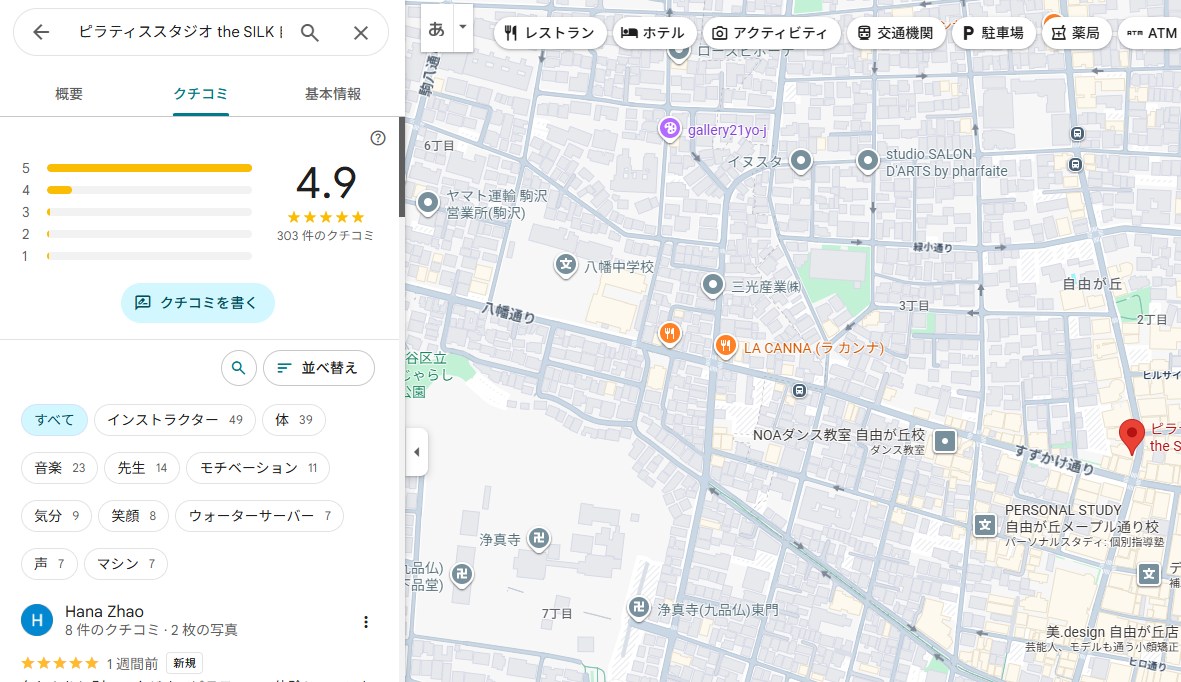Expand input language dropdown arrow next to あ
The image size is (1181, 682).
[x=462, y=29]
